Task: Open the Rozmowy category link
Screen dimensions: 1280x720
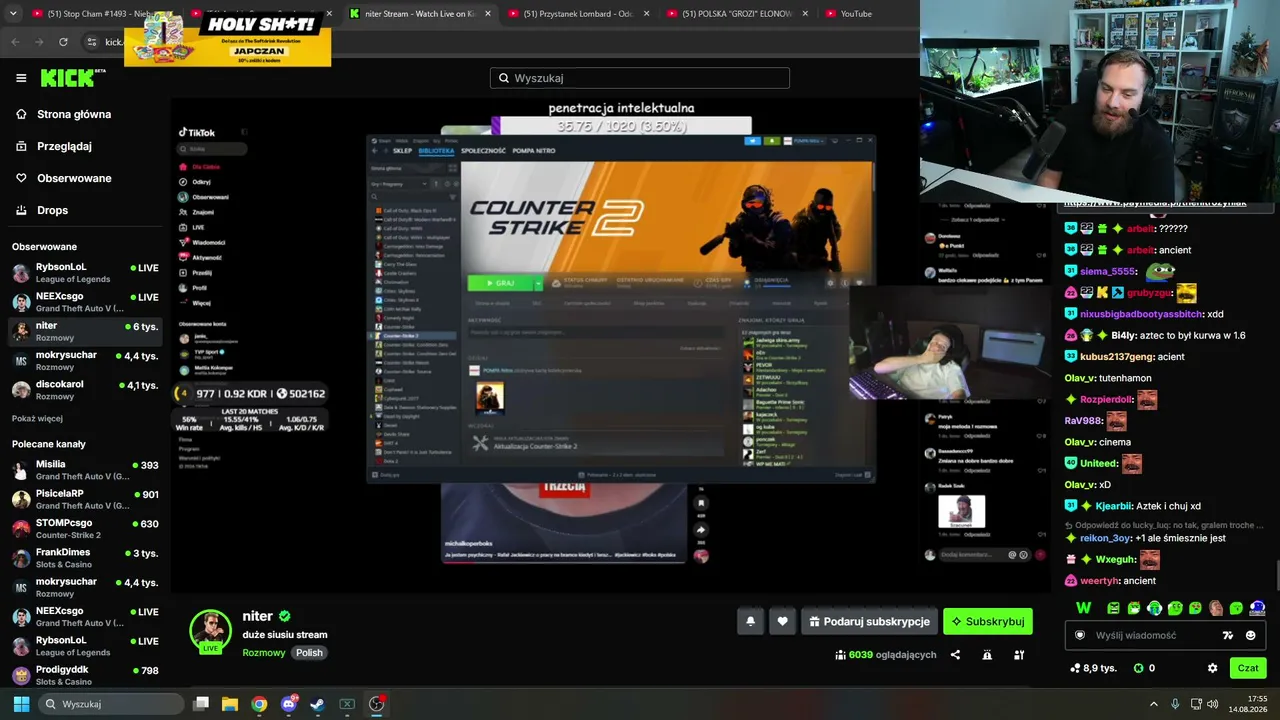Action: pos(263,653)
